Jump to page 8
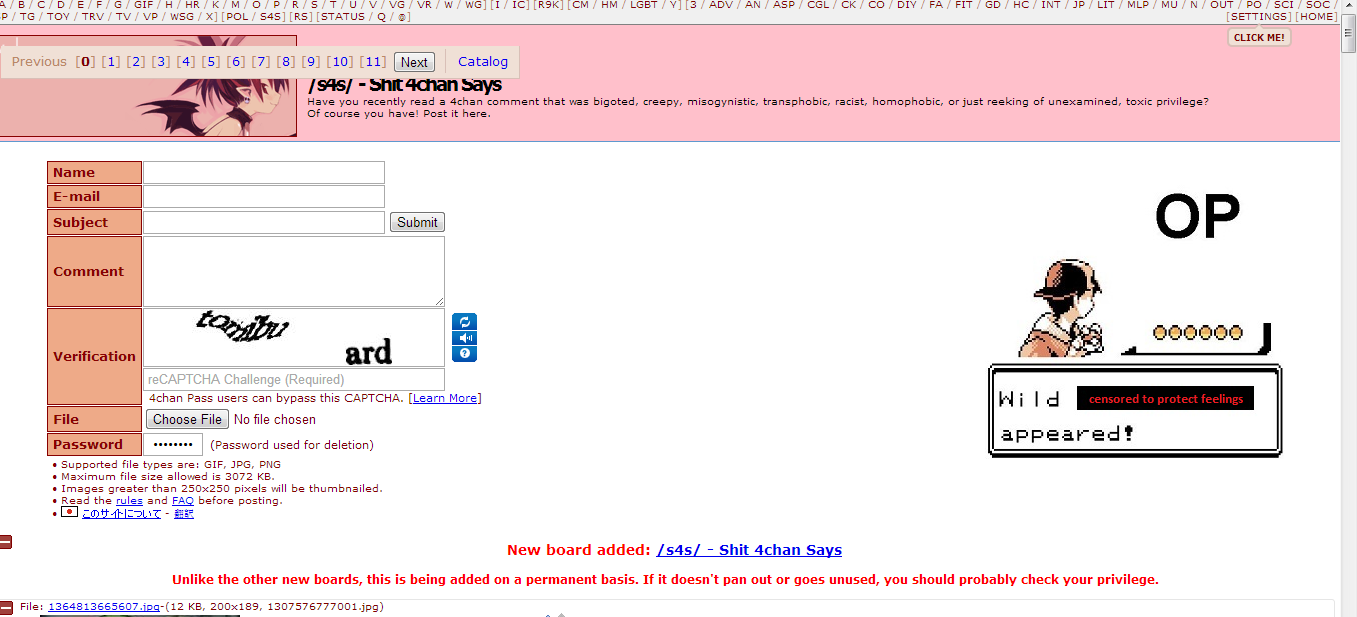 (286, 62)
